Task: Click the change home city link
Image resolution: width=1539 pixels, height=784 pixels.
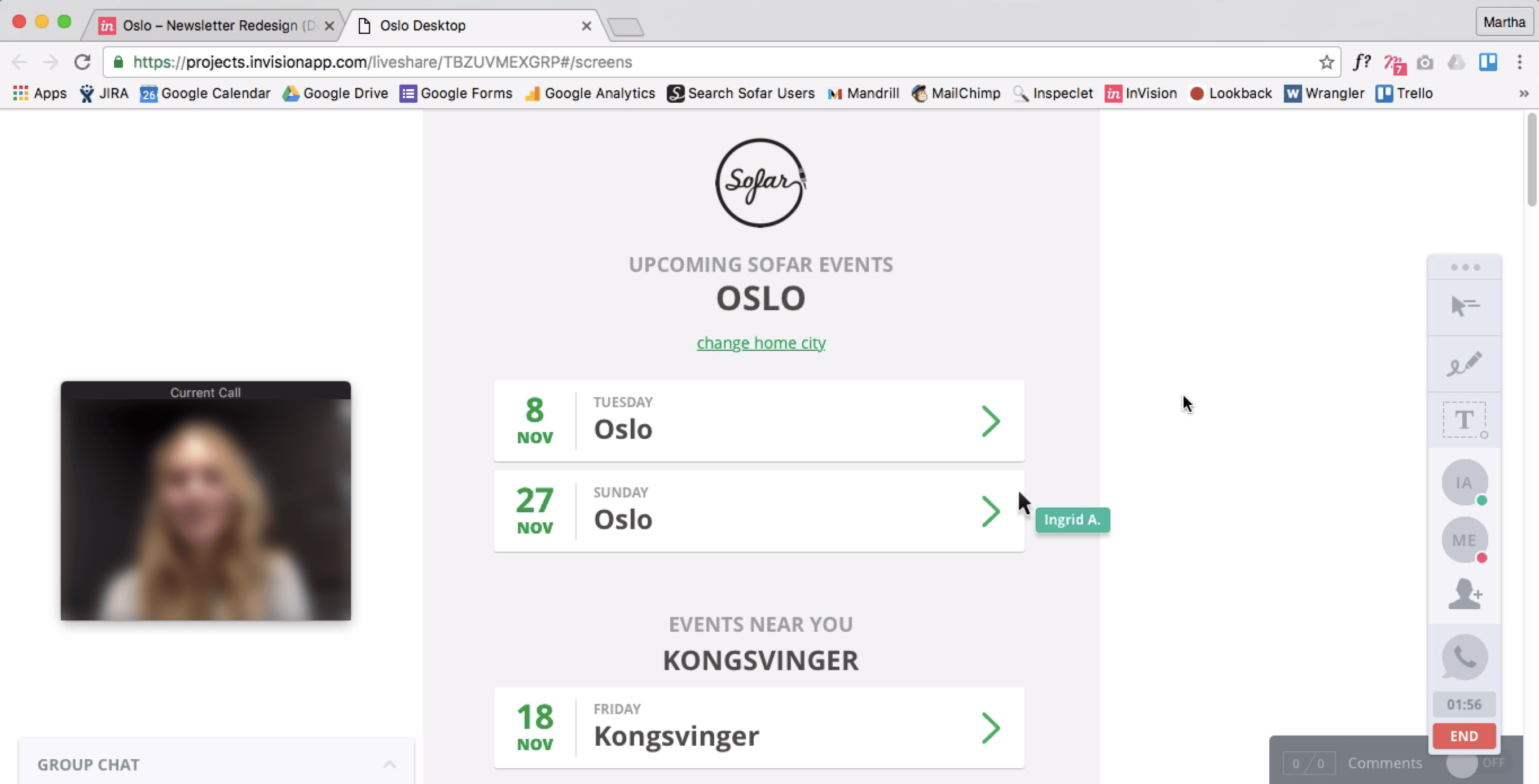Action: [x=761, y=343]
